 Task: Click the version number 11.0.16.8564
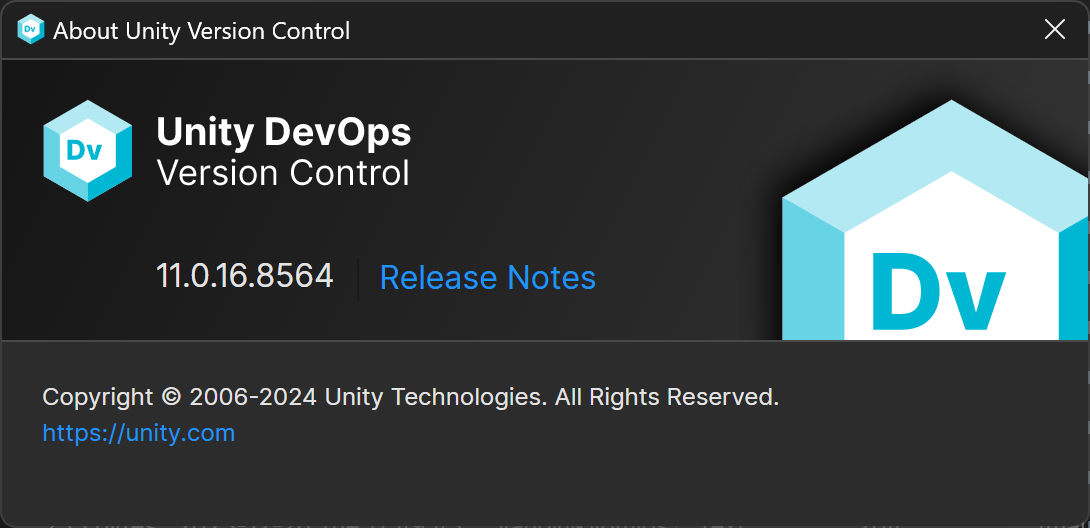(245, 276)
